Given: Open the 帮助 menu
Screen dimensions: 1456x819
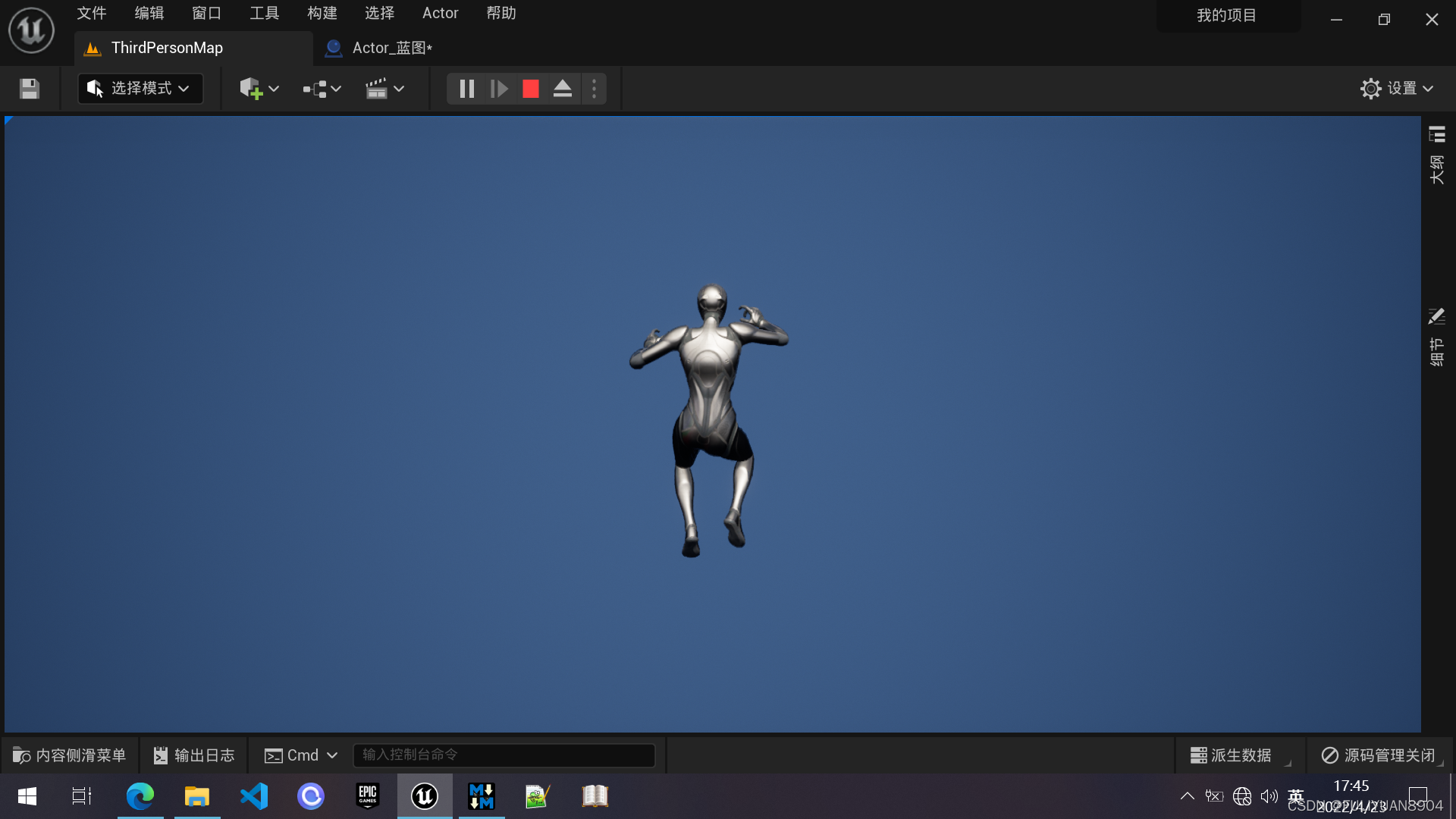Looking at the screenshot, I should coord(501,13).
